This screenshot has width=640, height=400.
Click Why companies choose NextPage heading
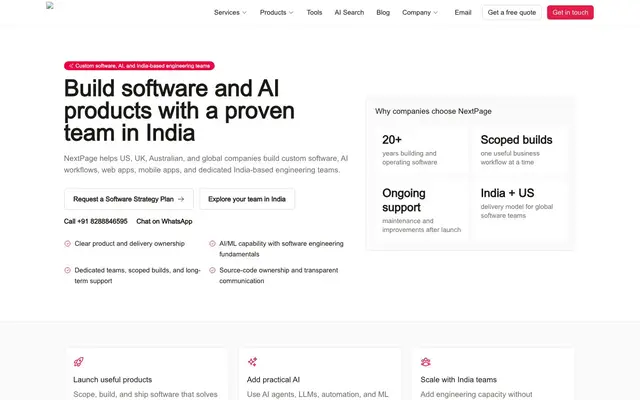point(433,111)
